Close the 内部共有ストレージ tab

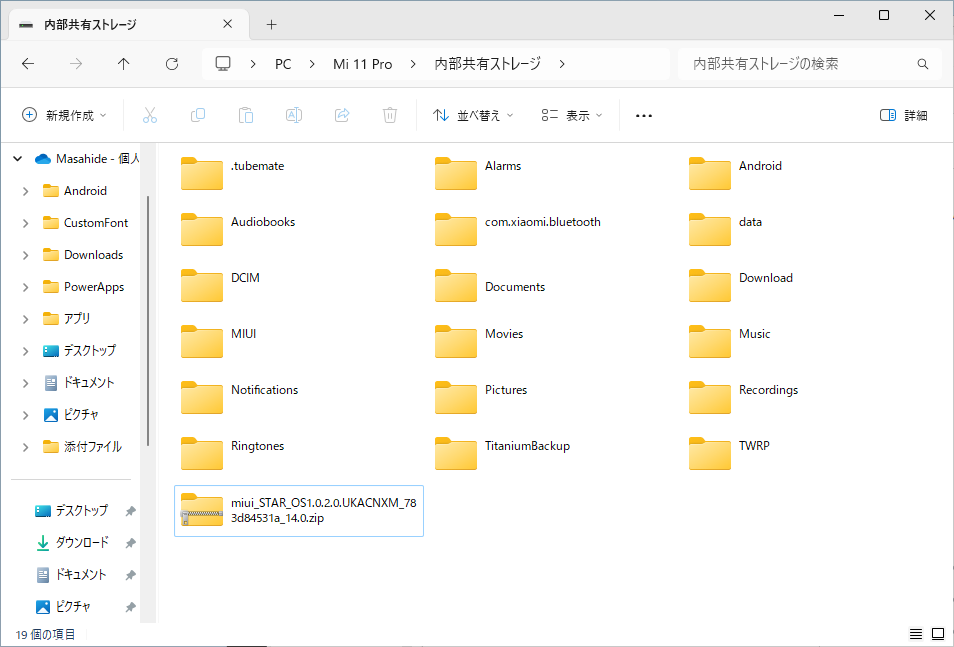point(228,24)
